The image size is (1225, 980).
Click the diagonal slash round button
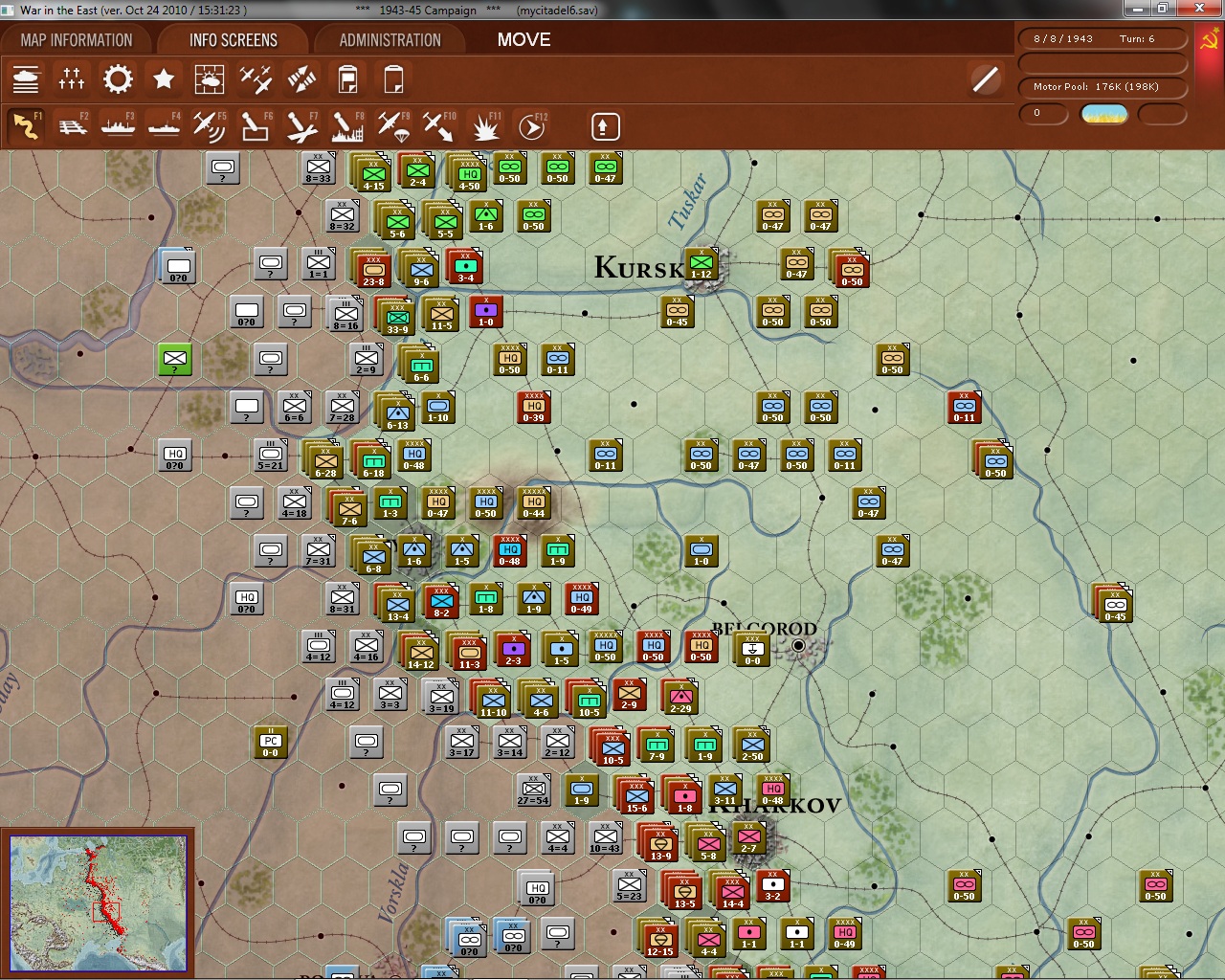(985, 79)
